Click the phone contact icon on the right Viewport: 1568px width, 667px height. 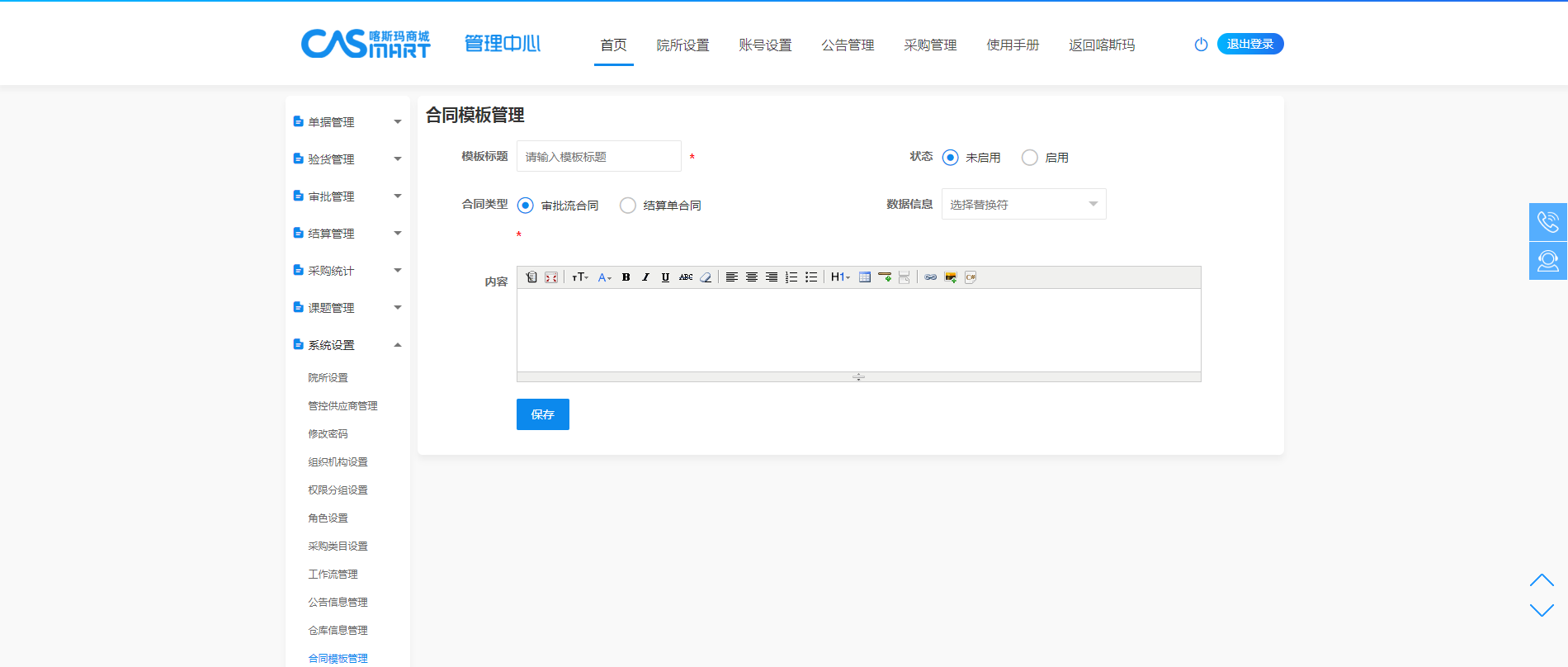1547,222
